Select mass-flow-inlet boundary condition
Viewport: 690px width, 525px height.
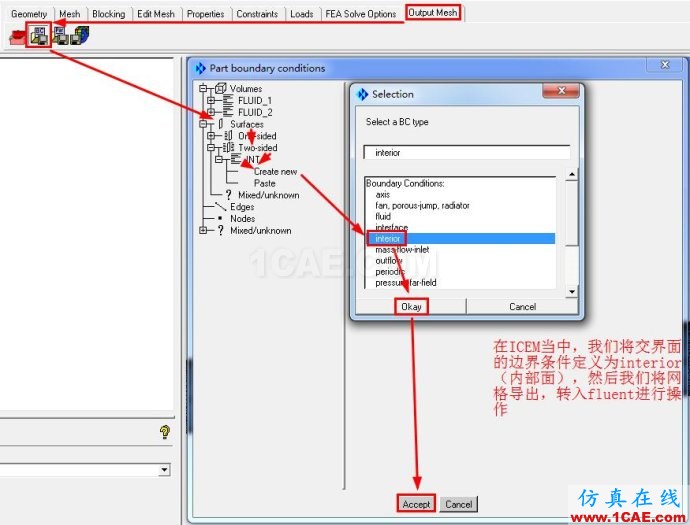pyautogui.click(x=402, y=250)
